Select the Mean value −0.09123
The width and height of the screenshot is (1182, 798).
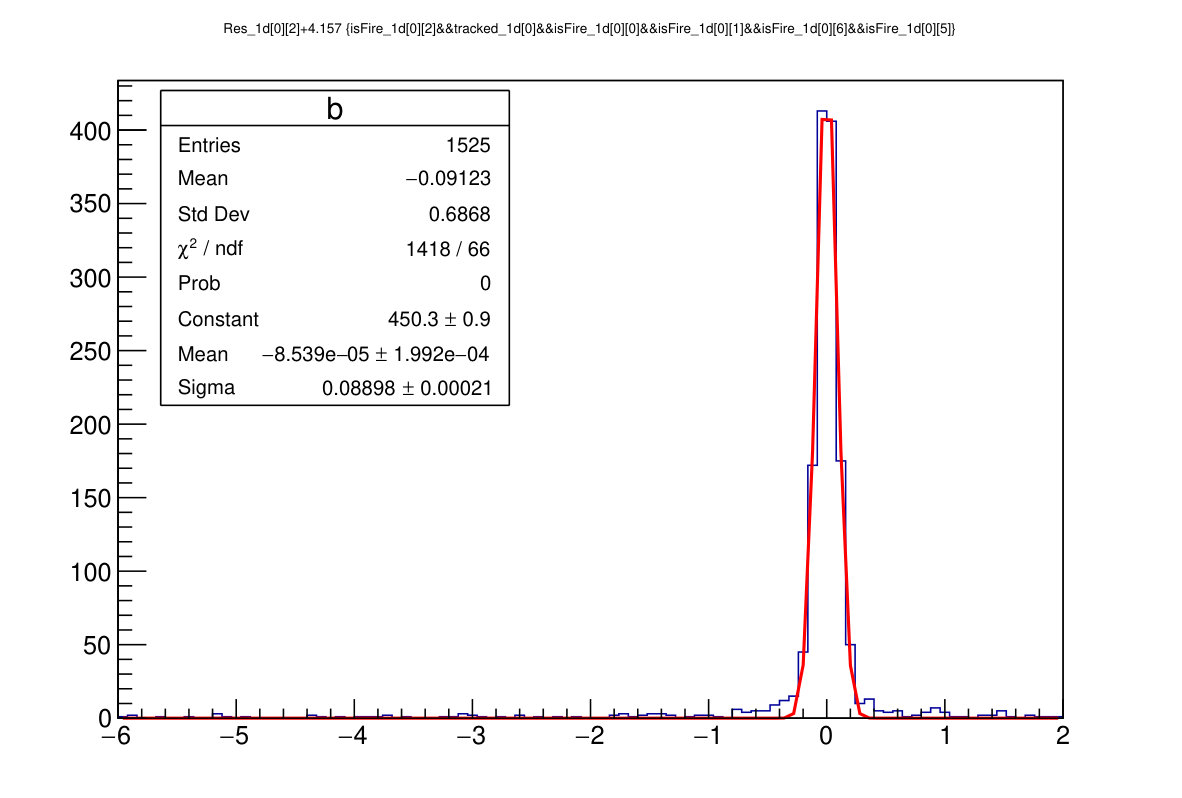pyautogui.click(x=448, y=179)
